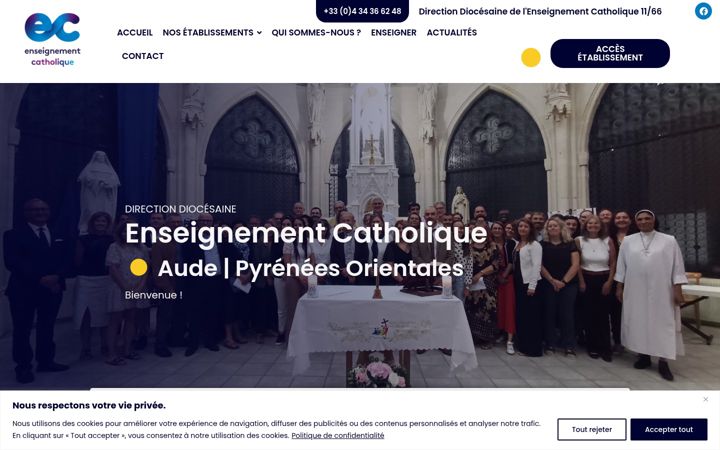Click the Enseignement Catholique logo
The height and width of the screenshot is (450, 720).
(52, 39)
